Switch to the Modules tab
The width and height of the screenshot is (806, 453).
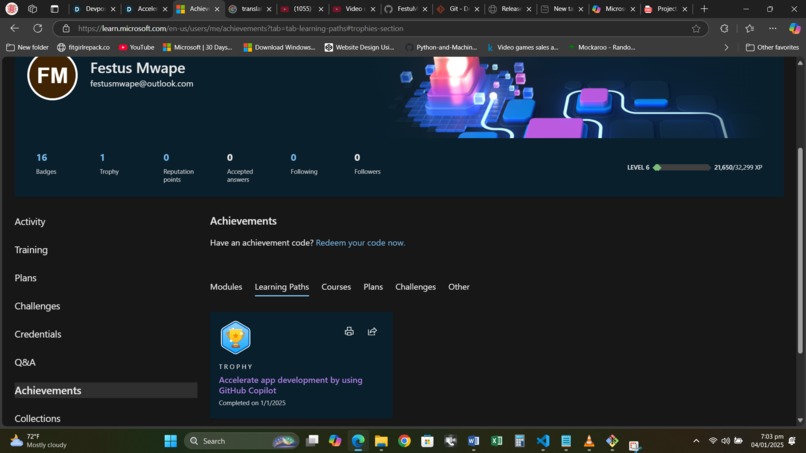226,287
